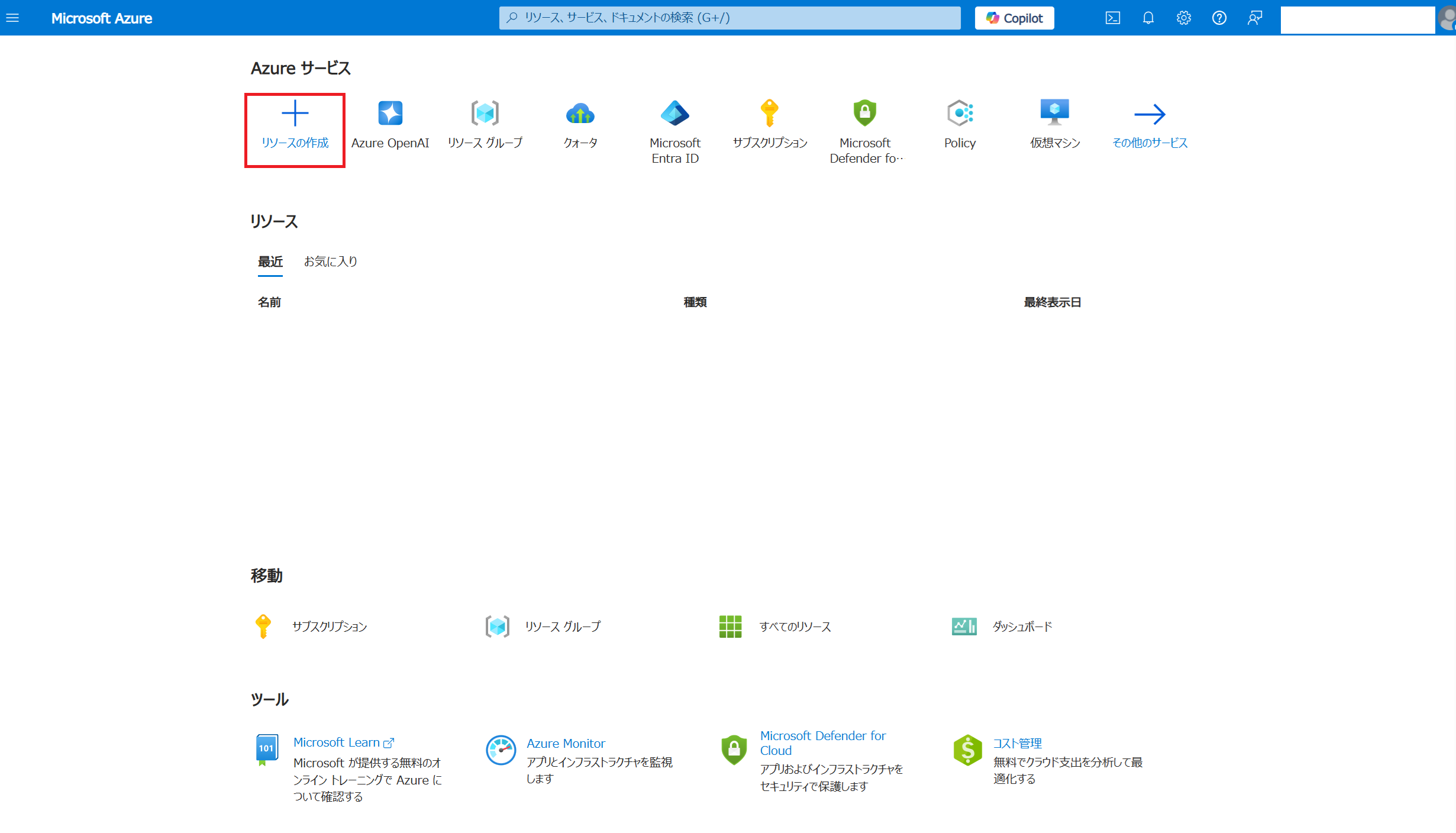Open the help question mark
This screenshot has width=1456, height=833.
[1219, 18]
